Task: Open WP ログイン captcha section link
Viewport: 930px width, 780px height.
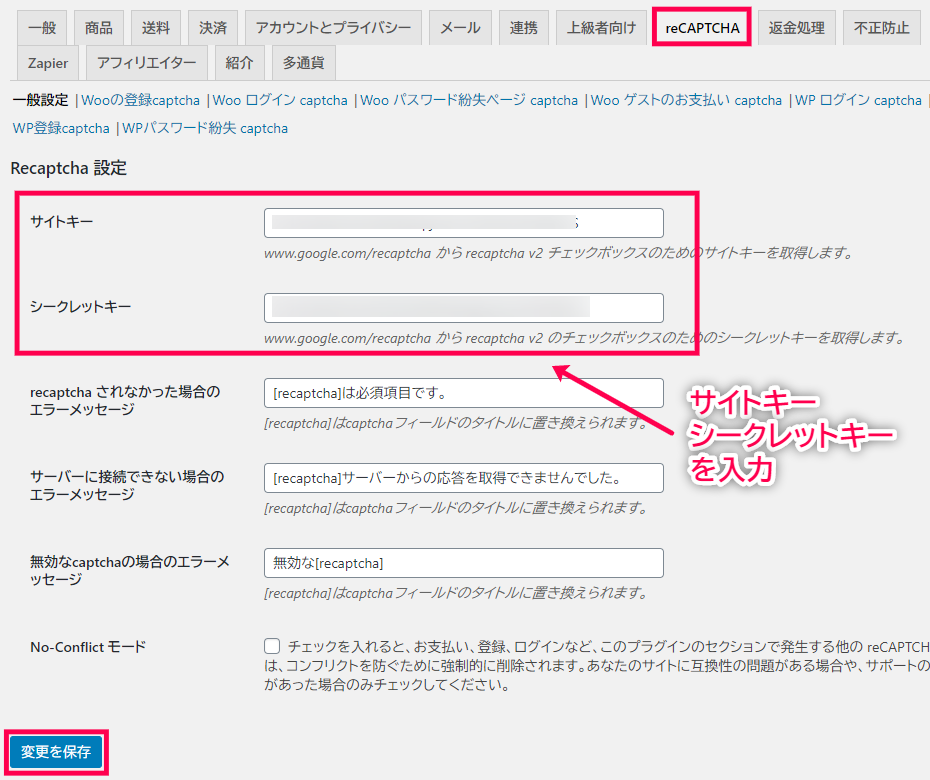Action: coord(858,100)
